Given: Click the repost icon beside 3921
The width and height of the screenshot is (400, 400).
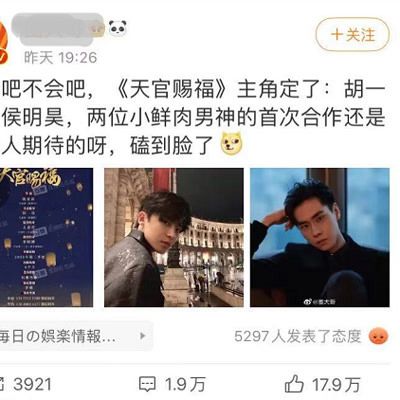Looking at the screenshot, I should click(x=3, y=384).
